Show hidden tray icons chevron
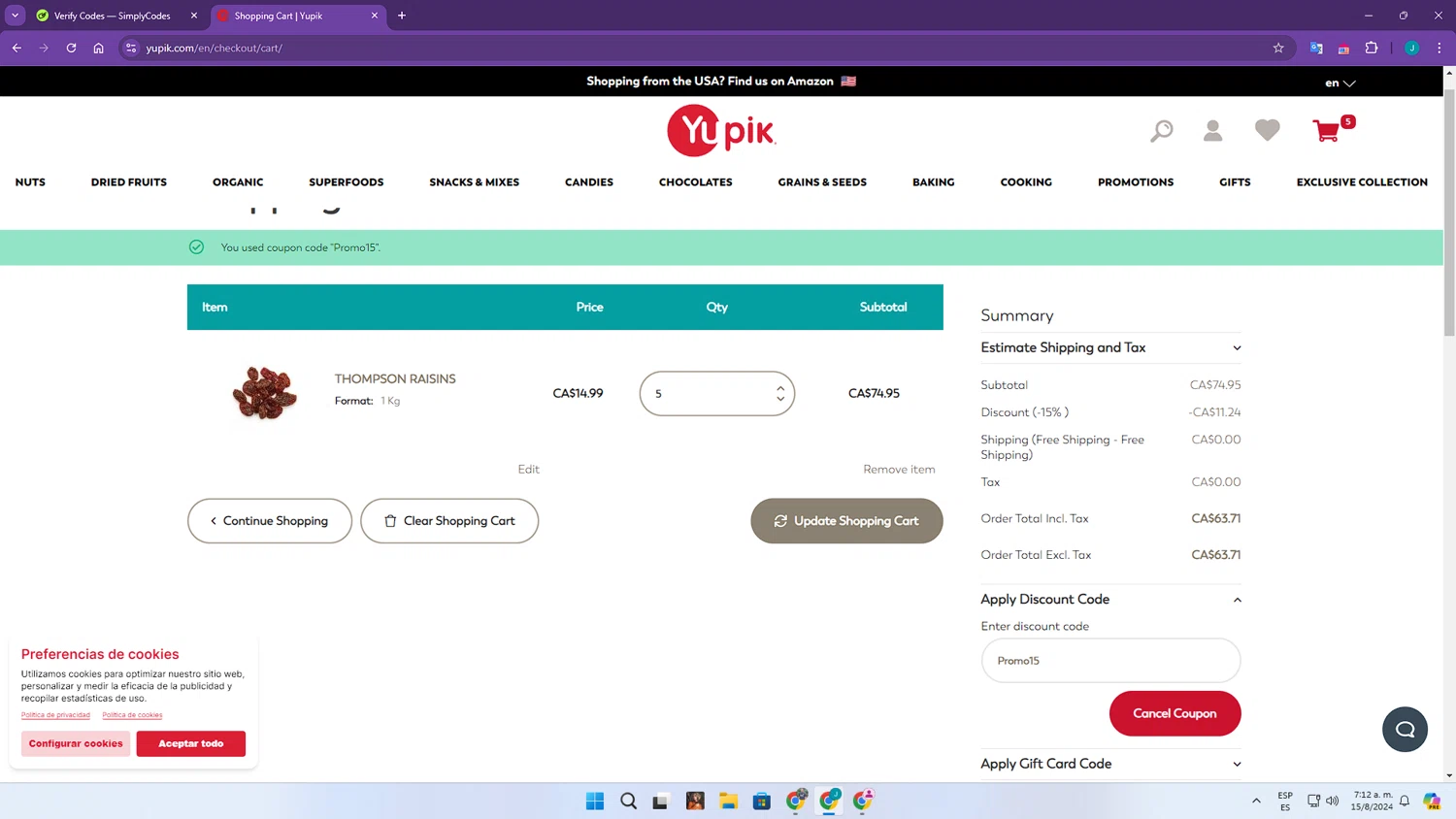Screen dimensions: 1456x819 tap(1256, 801)
